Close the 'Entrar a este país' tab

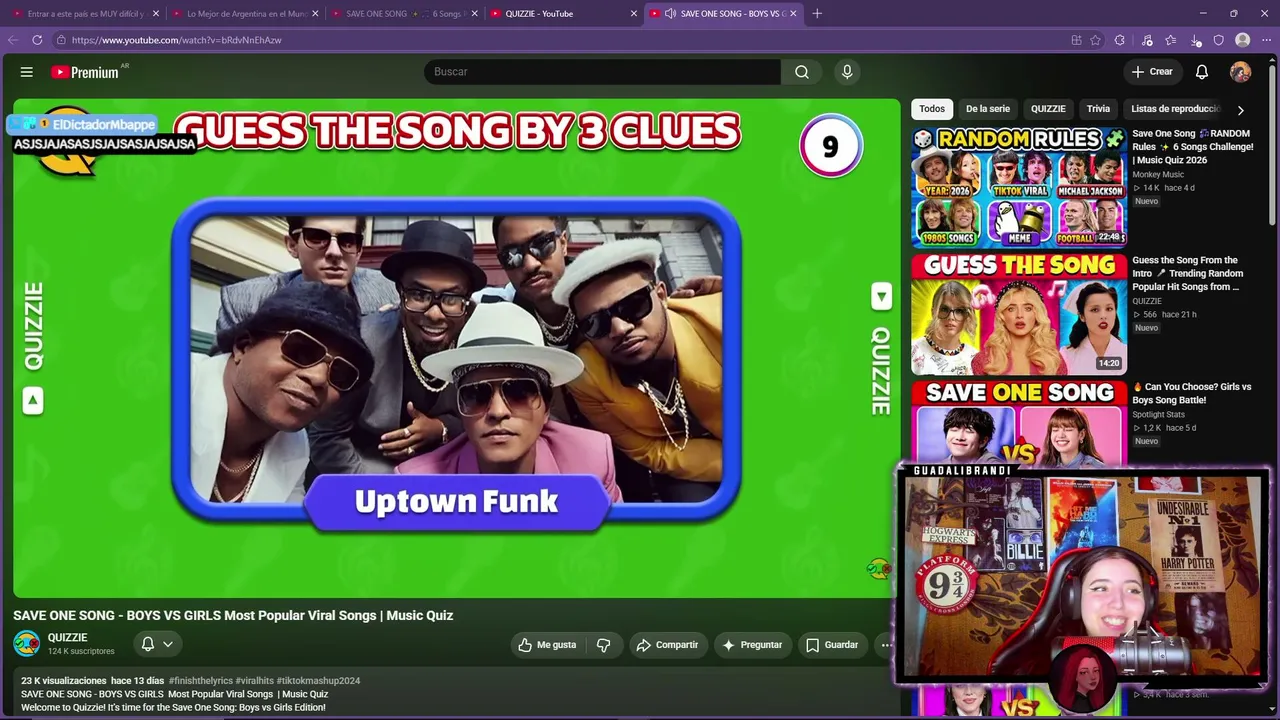[x=156, y=14]
